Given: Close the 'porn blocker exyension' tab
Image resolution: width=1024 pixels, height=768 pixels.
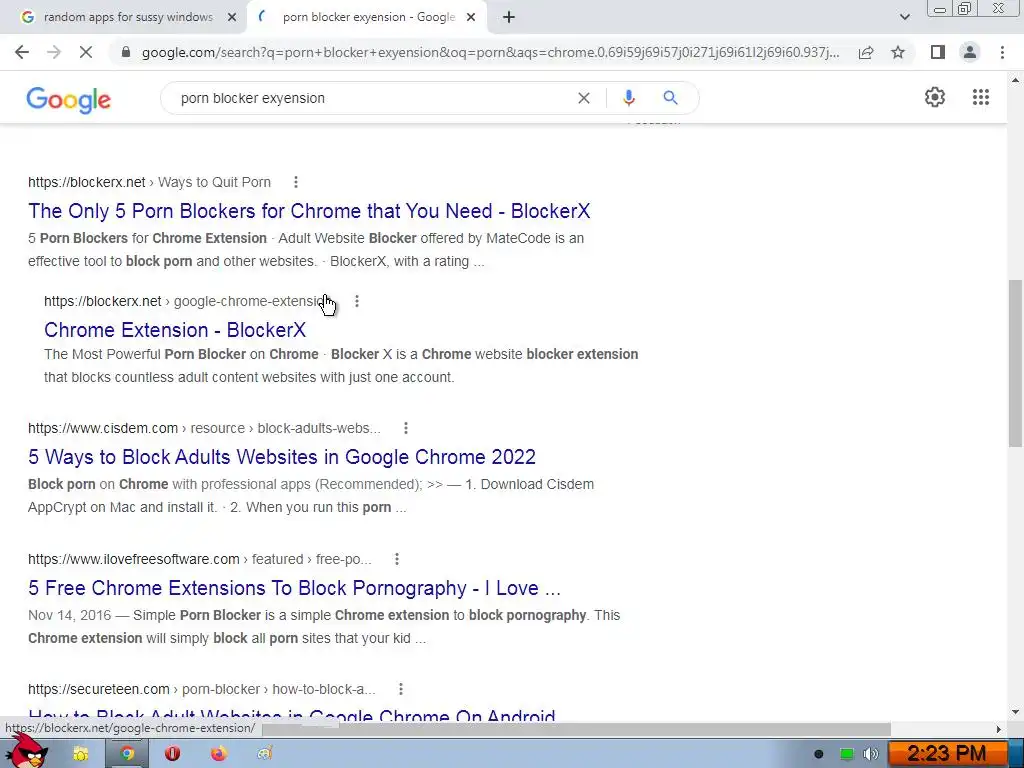Looking at the screenshot, I should pos(471,18).
